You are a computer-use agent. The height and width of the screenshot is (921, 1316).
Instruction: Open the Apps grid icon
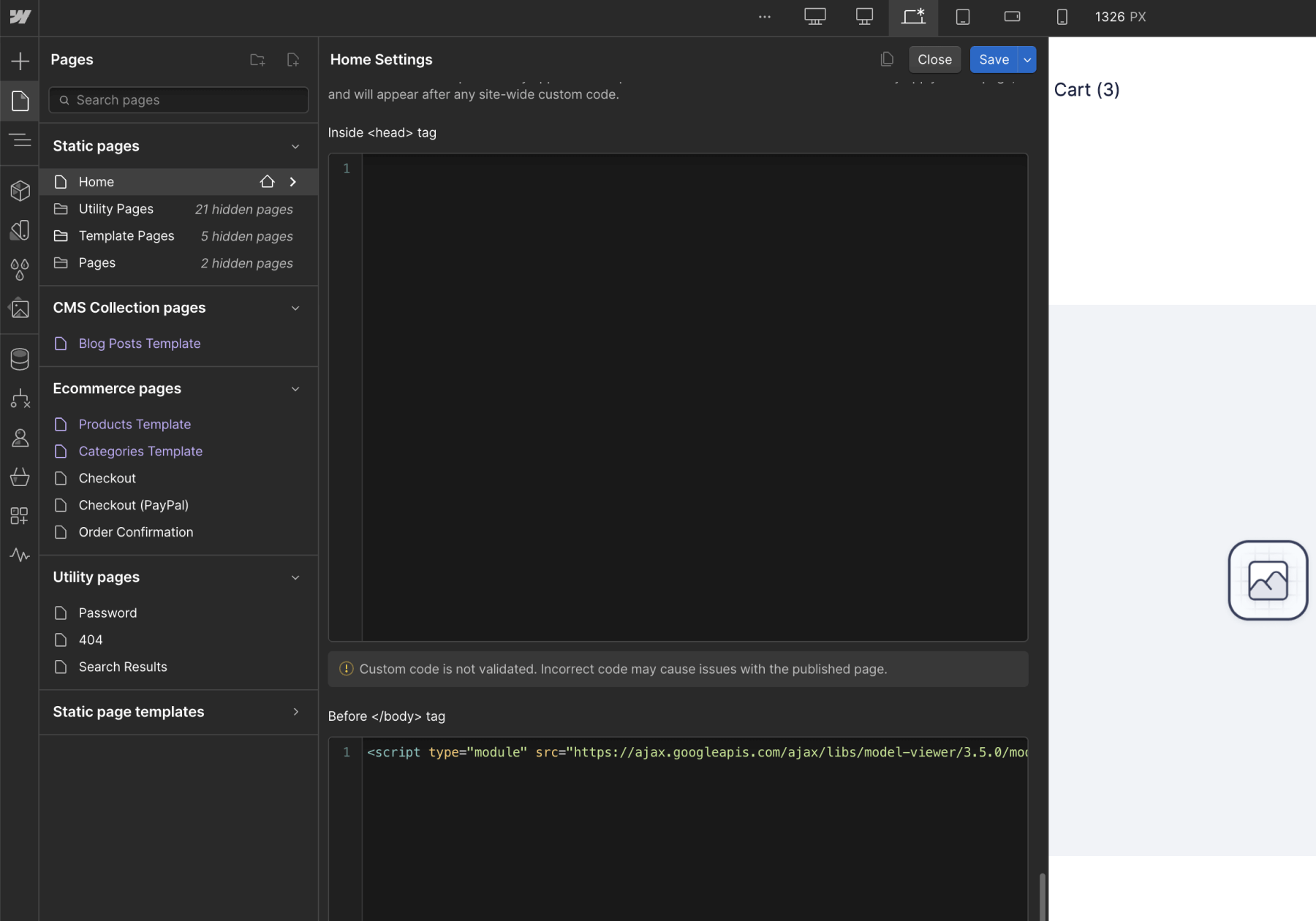20,516
